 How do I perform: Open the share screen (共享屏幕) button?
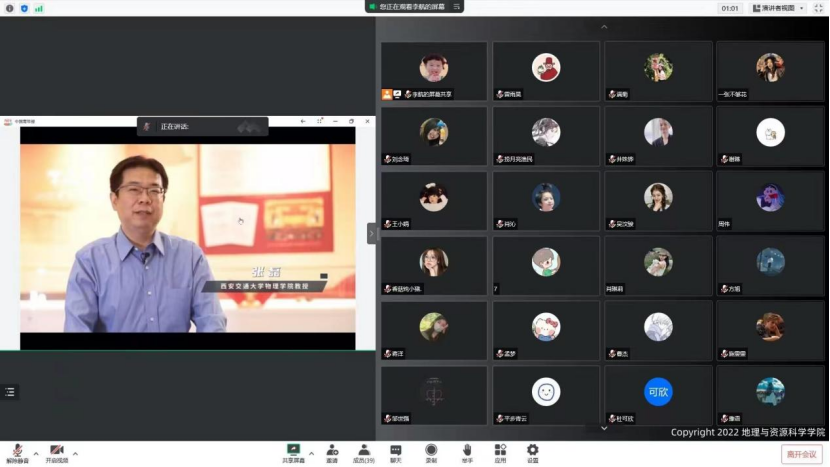click(x=293, y=454)
